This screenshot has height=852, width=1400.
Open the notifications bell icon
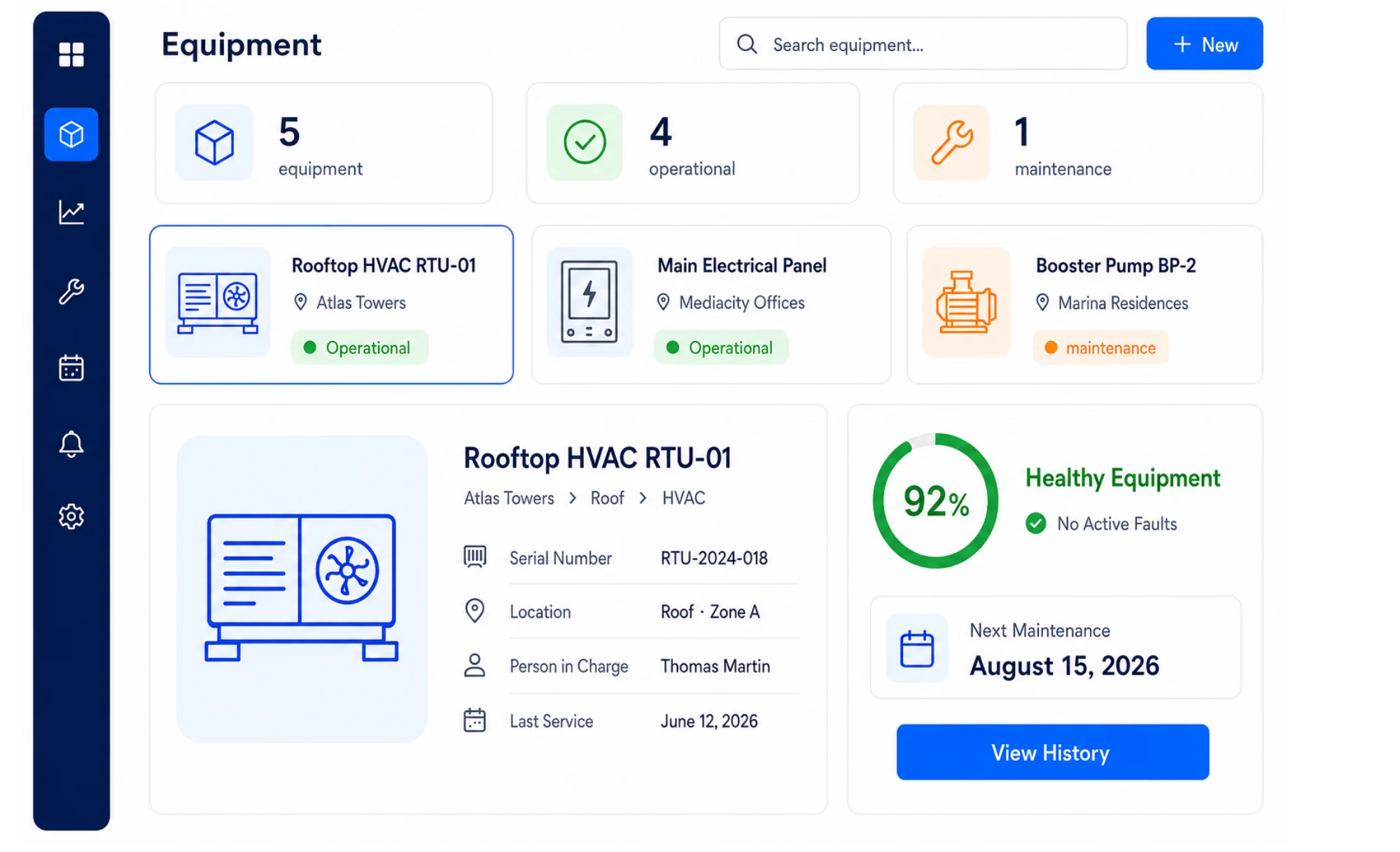71,444
